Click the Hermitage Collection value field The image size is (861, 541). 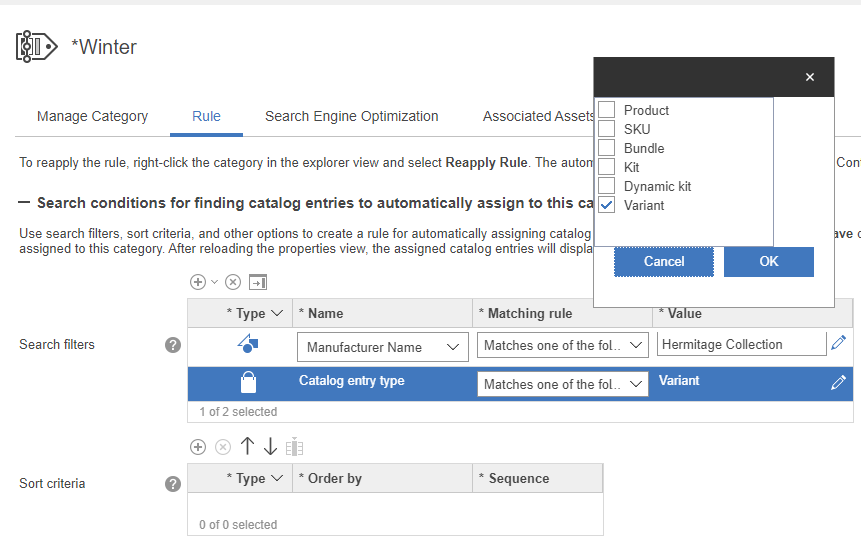tap(740, 344)
